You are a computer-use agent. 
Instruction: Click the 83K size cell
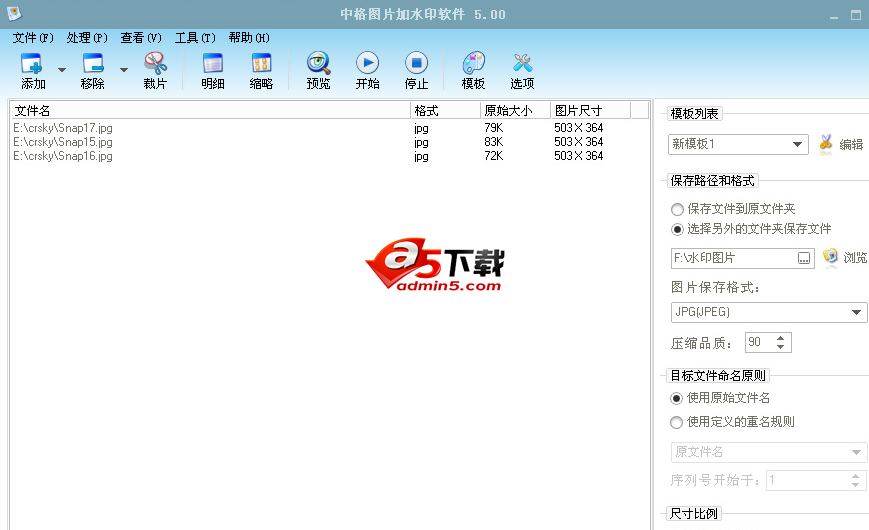tap(493, 142)
